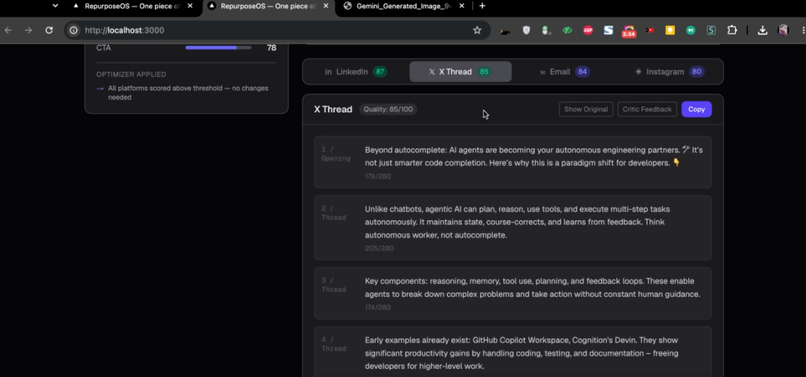Click the Email score badge 84

[582, 72]
